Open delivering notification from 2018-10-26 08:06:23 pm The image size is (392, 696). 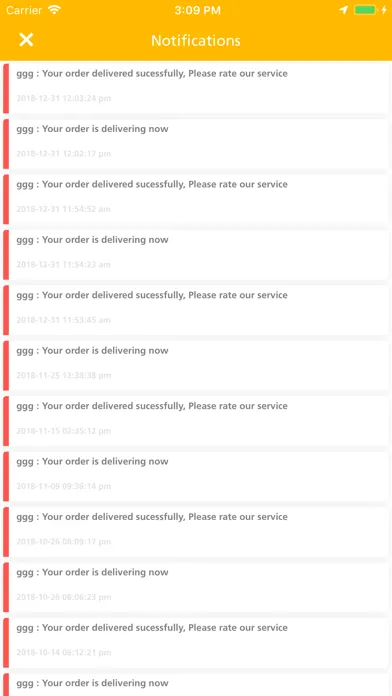(196, 588)
